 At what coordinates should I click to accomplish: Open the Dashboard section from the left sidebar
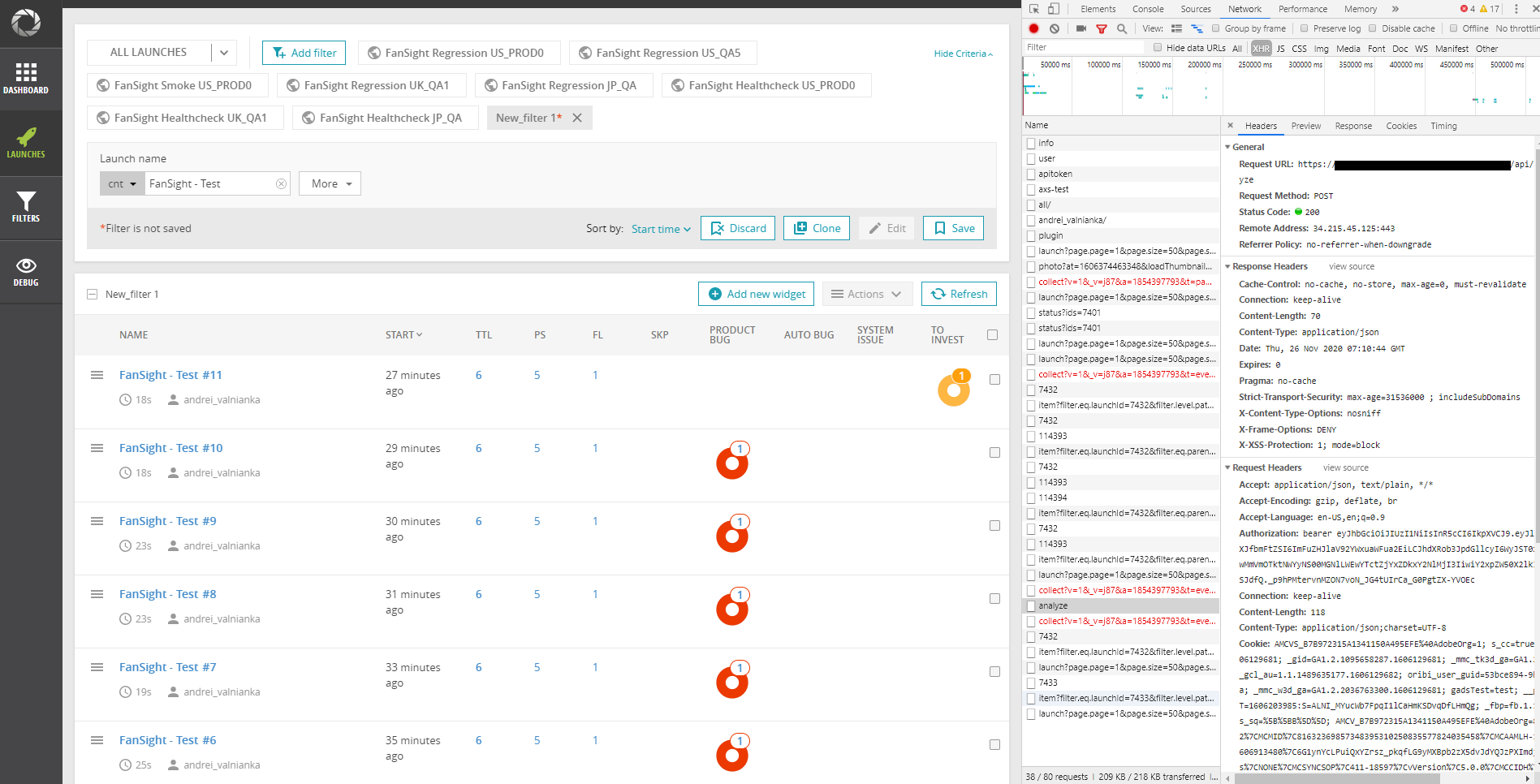[x=27, y=80]
